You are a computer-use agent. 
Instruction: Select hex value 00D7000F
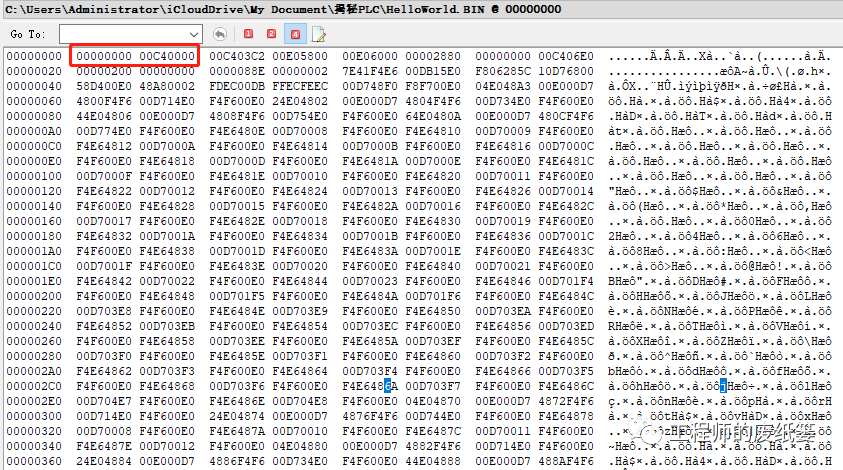click(104, 176)
